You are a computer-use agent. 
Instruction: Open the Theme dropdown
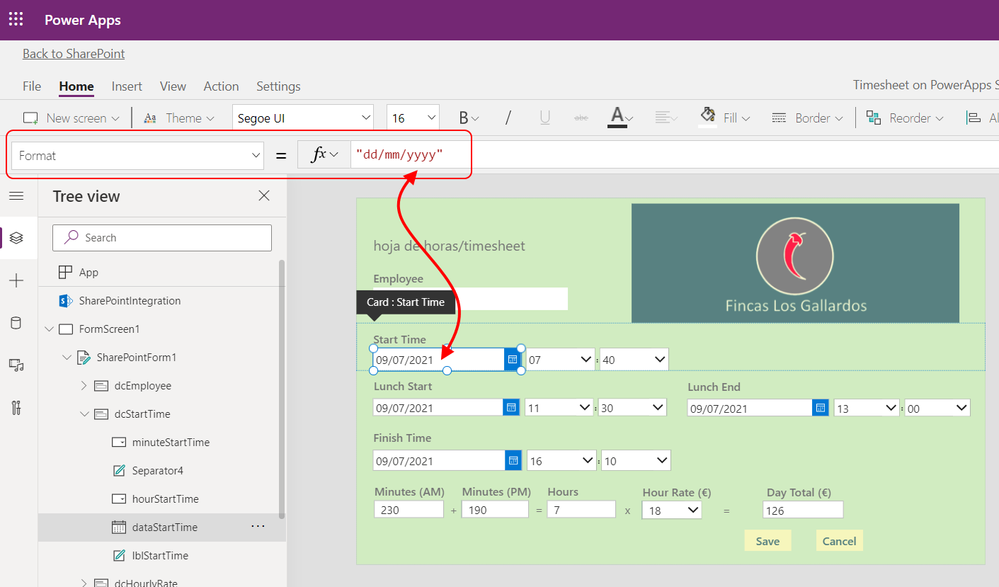(x=179, y=118)
